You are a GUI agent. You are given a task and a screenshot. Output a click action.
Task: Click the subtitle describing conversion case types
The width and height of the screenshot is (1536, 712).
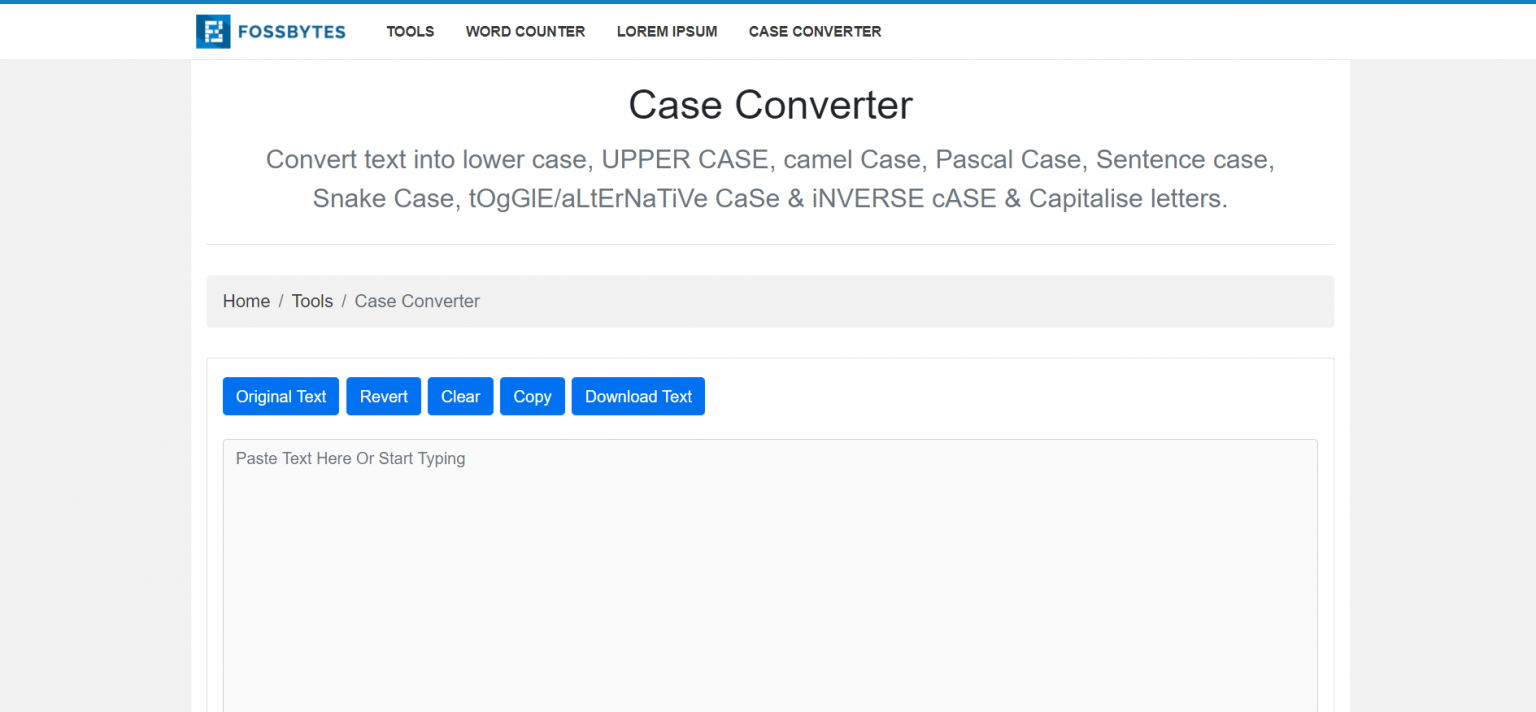(x=770, y=179)
